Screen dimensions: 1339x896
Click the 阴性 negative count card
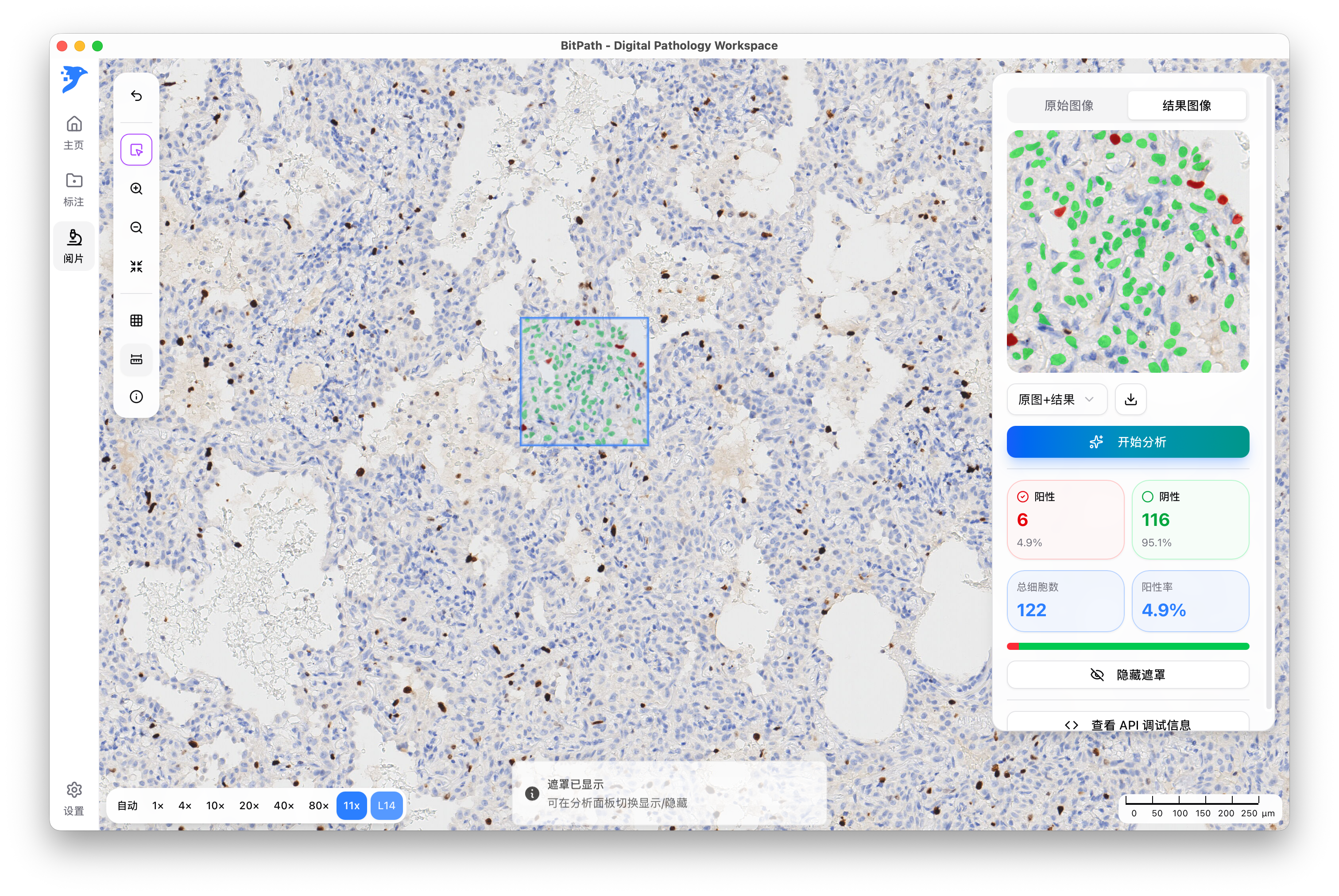1190,519
